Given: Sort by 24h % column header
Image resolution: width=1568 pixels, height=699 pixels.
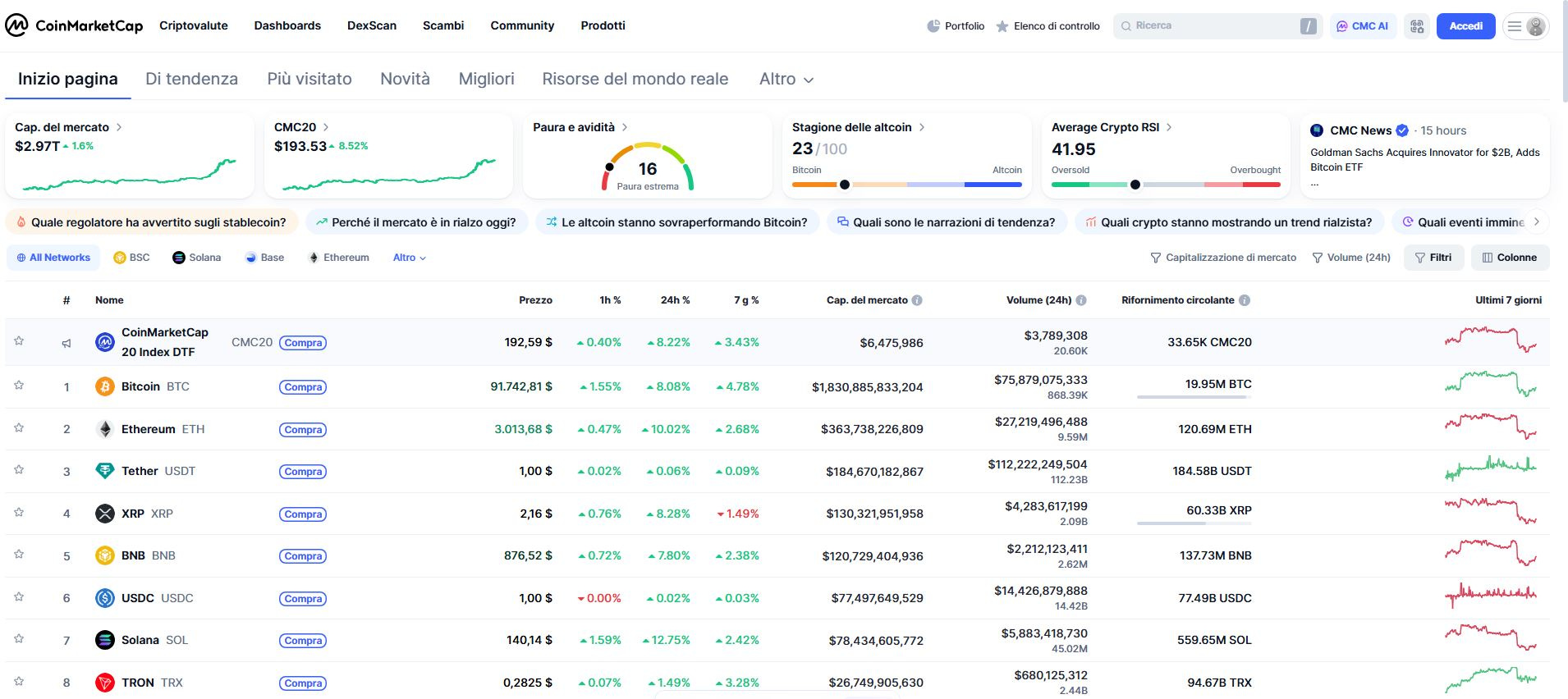Looking at the screenshot, I should point(675,300).
